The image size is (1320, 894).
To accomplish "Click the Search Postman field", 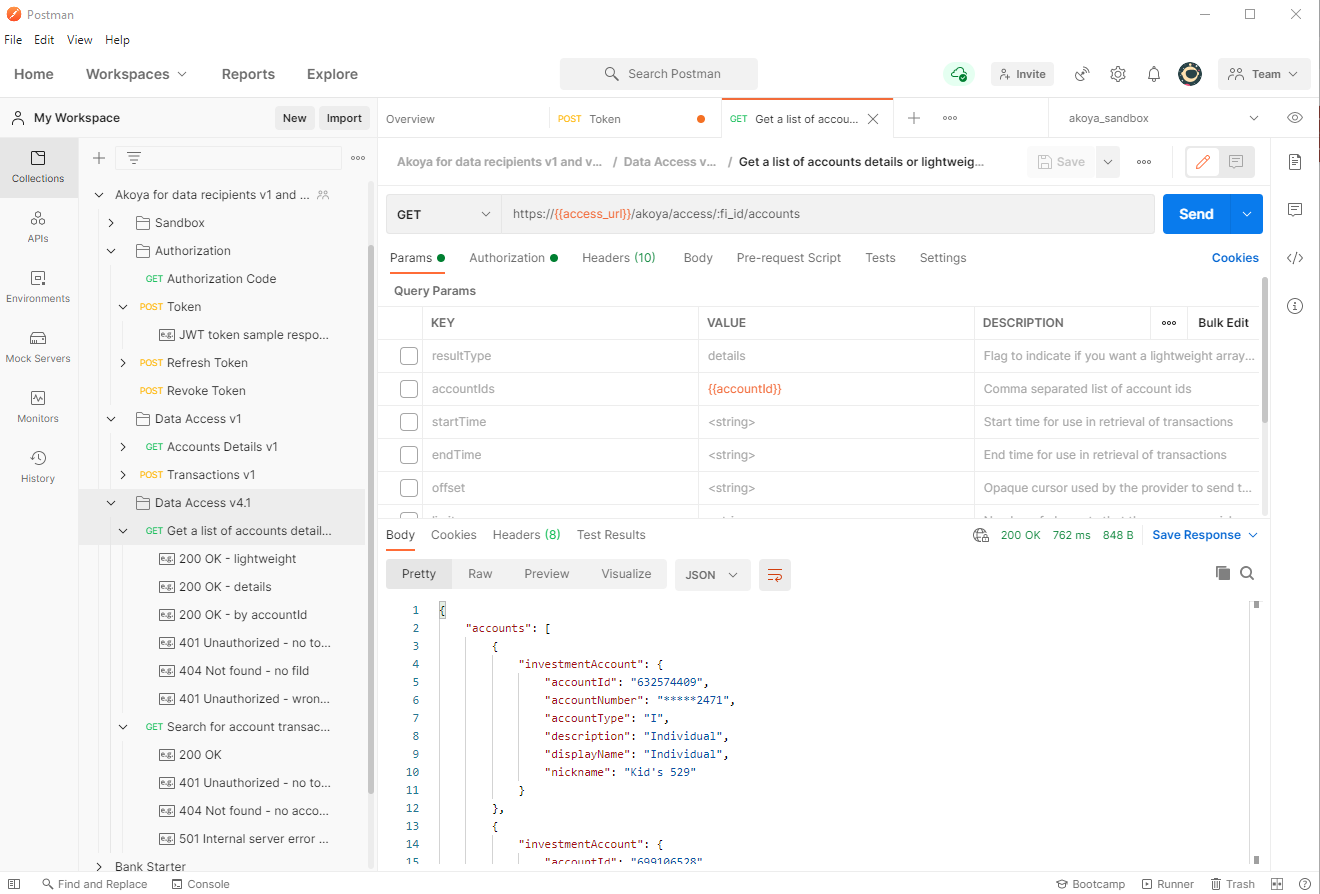I will (659, 74).
